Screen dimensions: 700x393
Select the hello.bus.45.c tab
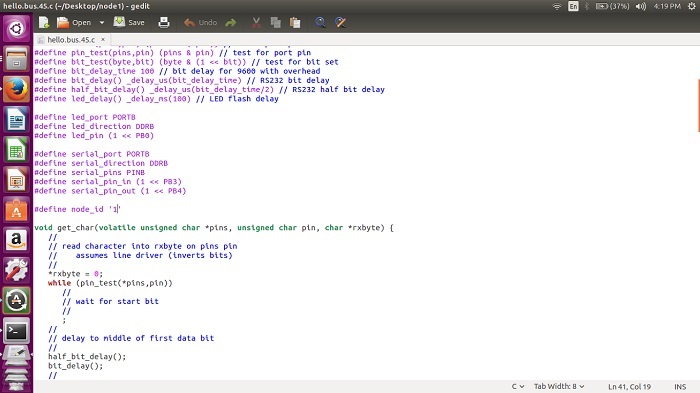click(x=71, y=40)
